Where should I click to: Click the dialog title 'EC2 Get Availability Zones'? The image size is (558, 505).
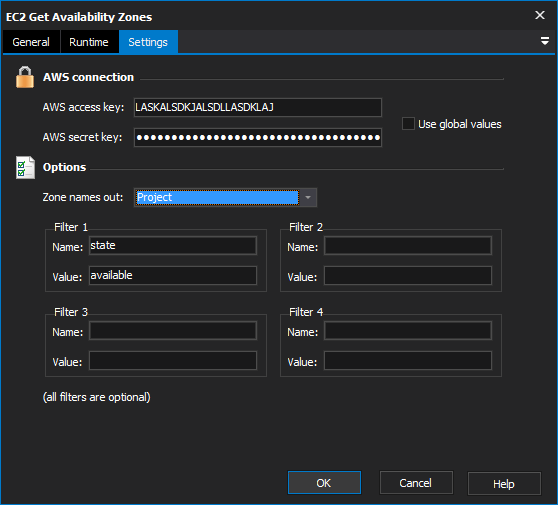pos(79,17)
